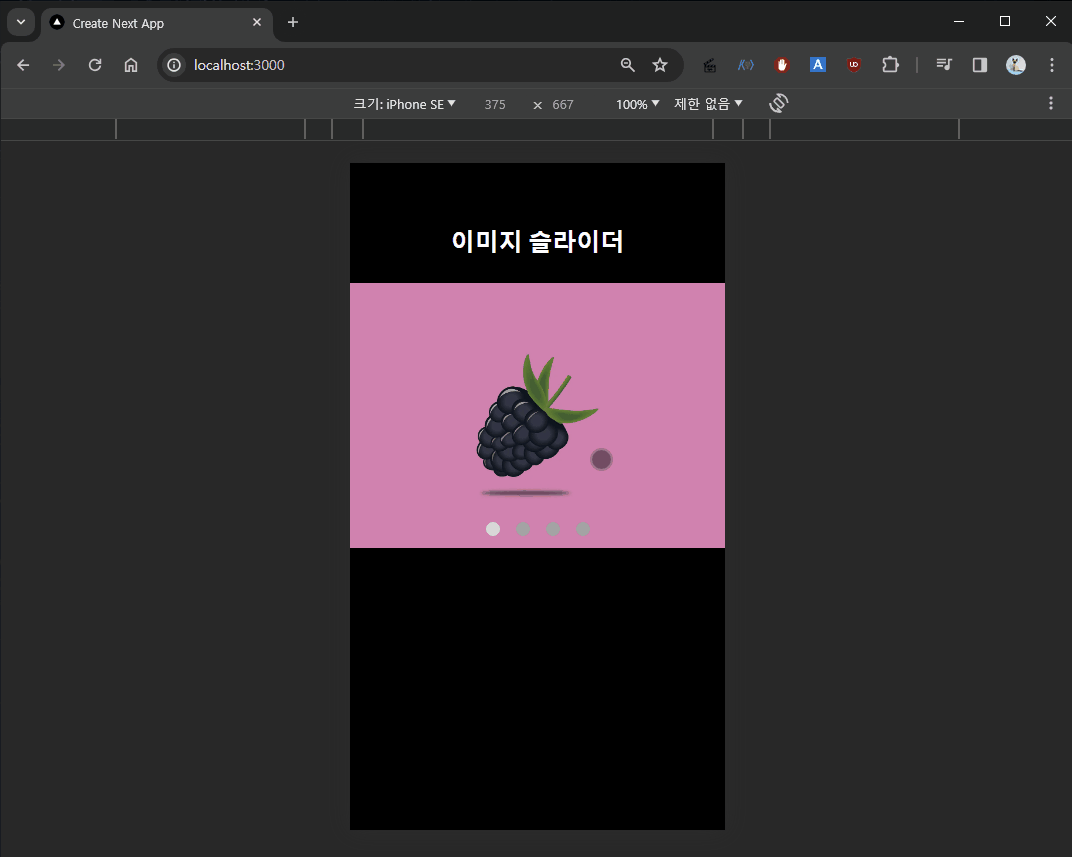This screenshot has width=1072, height=857.
Task: Switch to the Create Next App tab
Action: pyautogui.click(x=150, y=23)
